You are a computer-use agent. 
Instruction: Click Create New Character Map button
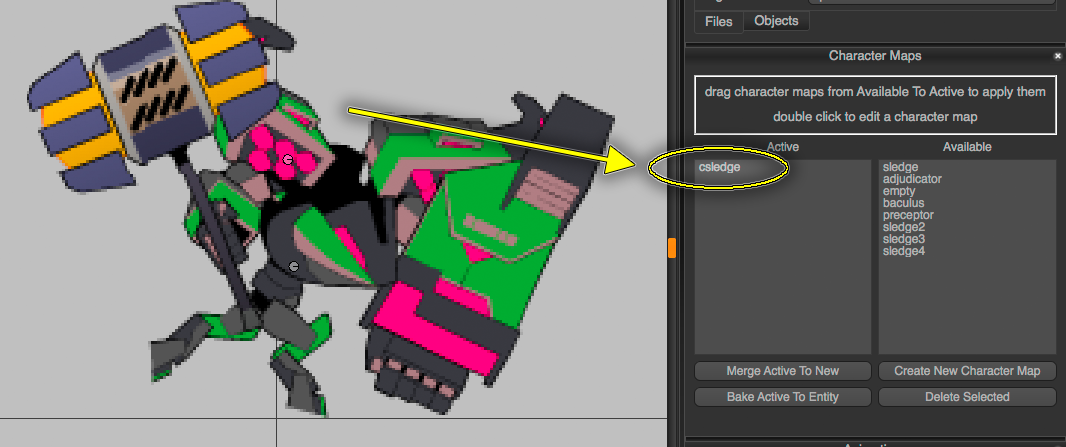tap(967, 371)
